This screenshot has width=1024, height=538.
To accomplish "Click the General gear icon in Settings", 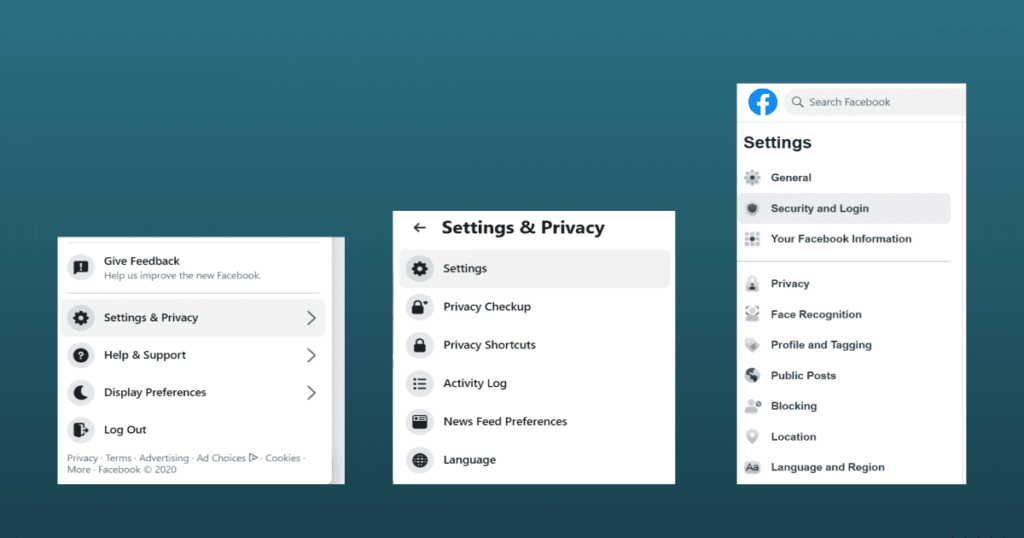I will tap(752, 178).
